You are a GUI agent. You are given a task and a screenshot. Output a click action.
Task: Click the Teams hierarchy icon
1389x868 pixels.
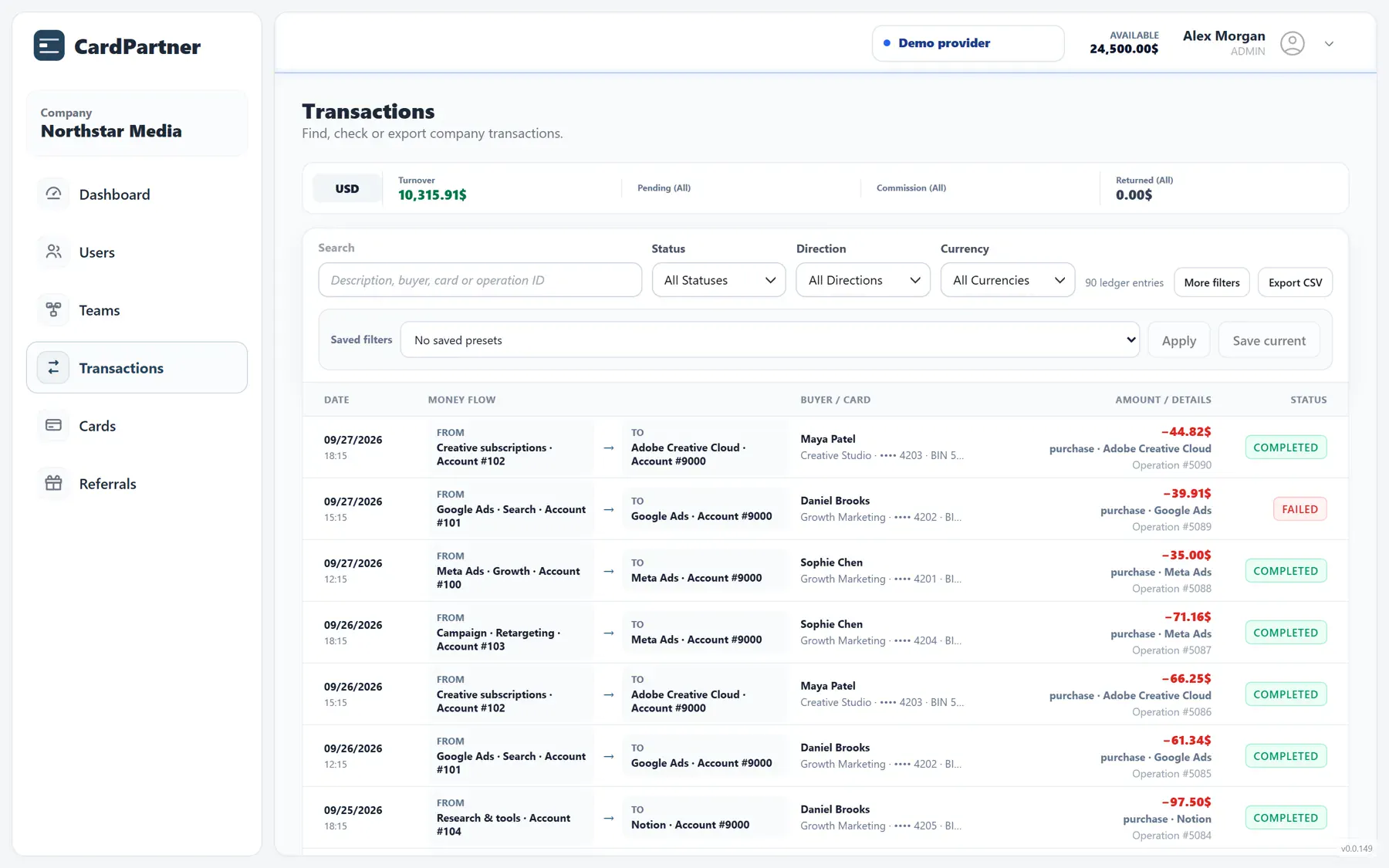(53, 309)
